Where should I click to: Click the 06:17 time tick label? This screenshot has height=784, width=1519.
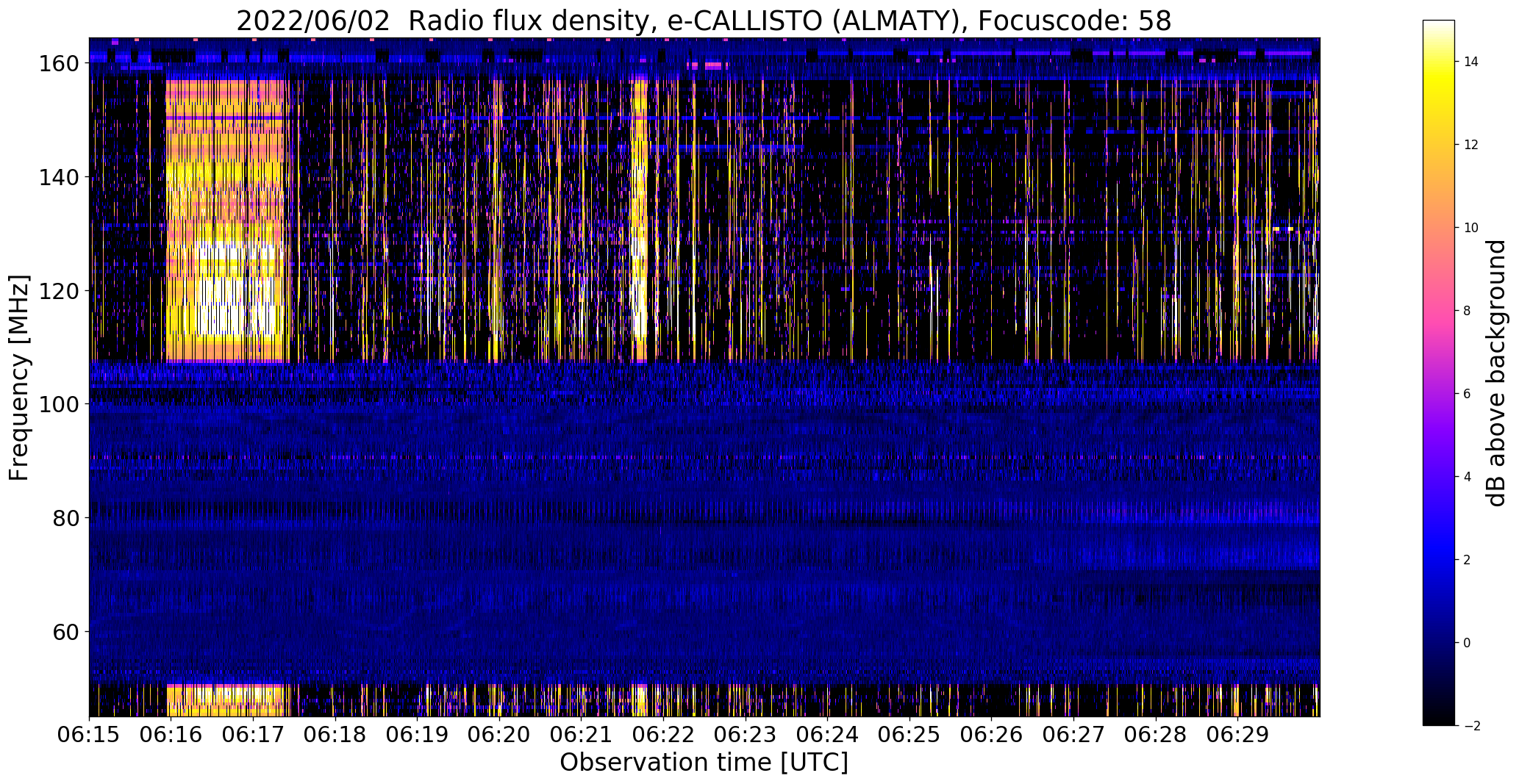click(254, 735)
